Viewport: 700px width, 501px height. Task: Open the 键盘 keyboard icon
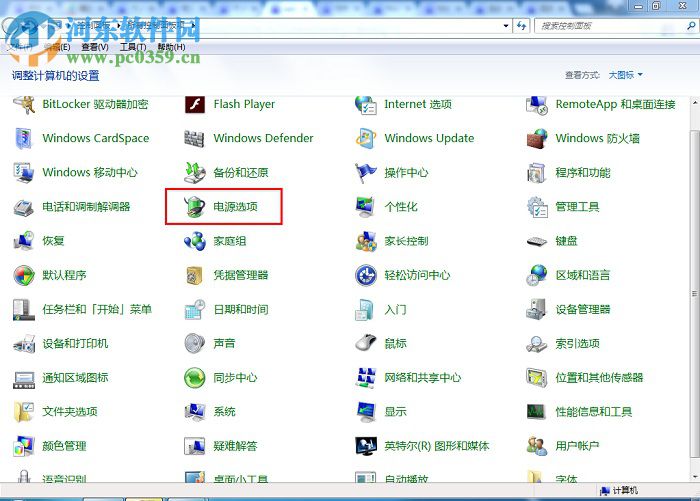[x=537, y=242]
